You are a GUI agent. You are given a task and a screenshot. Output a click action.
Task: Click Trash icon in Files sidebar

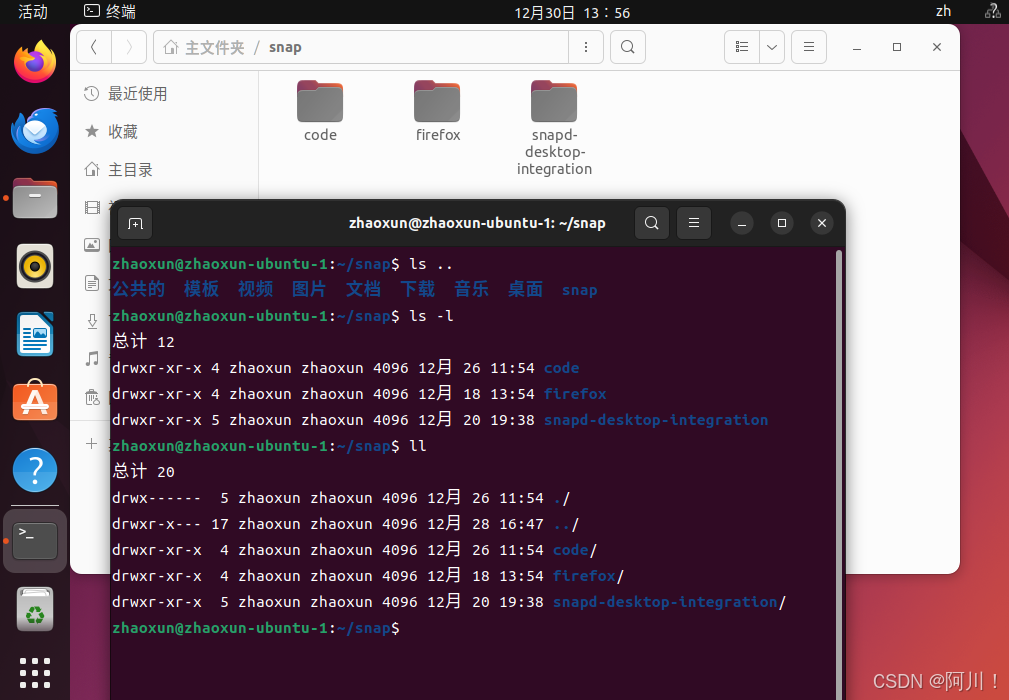point(92,396)
